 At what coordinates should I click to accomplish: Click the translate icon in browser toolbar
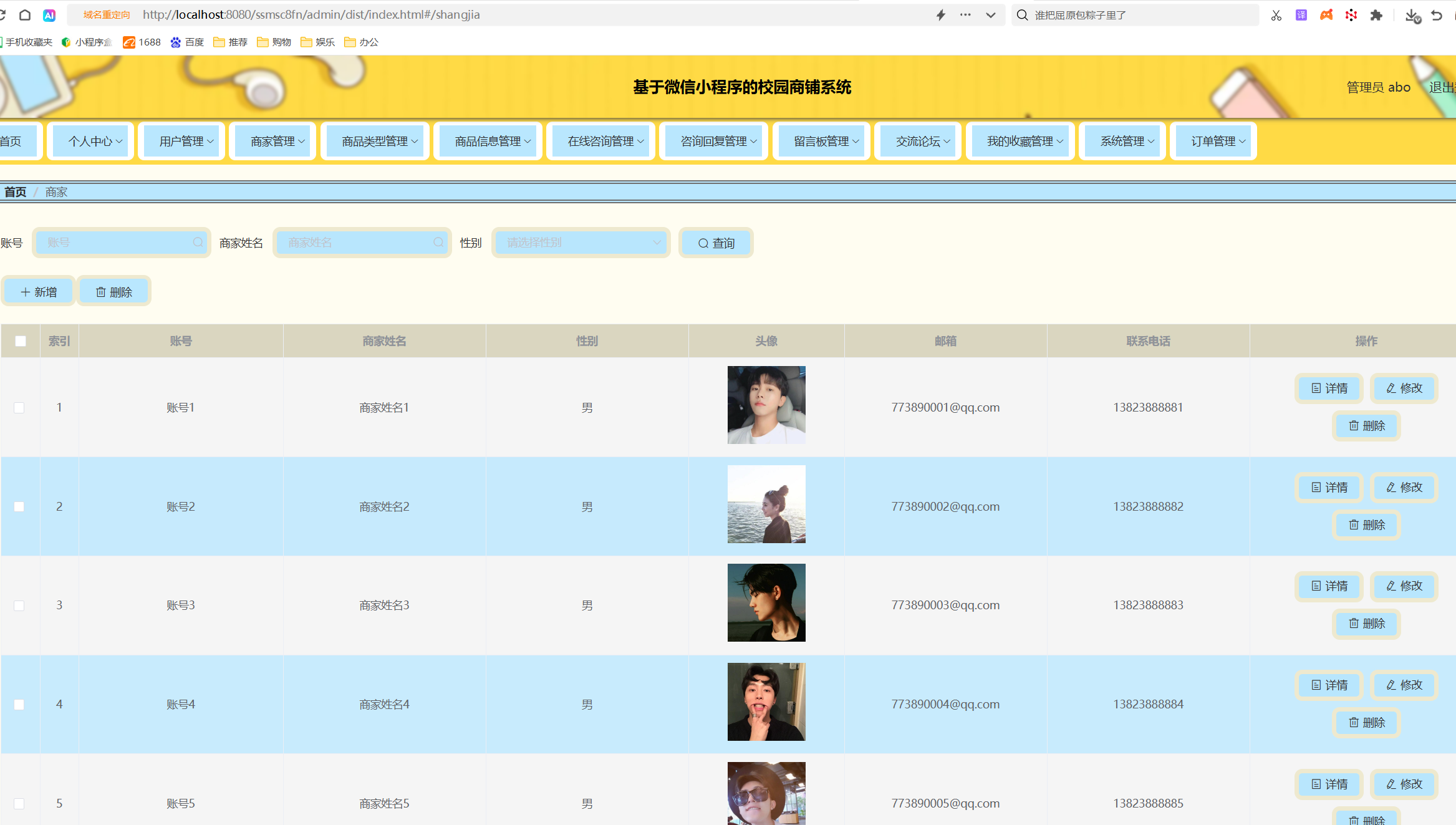pos(1301,15)
